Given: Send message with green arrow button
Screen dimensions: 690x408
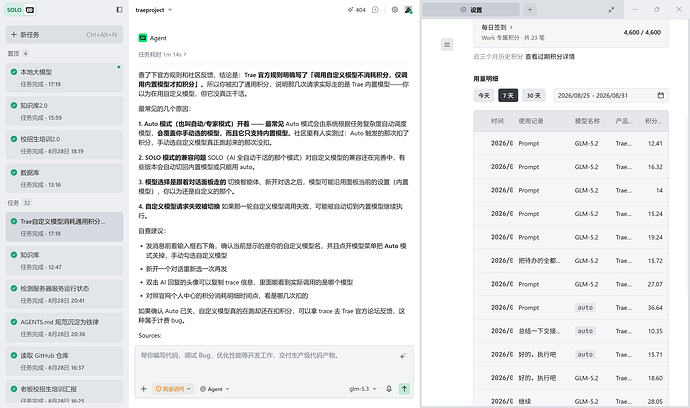Looking at the screenshot, I should (404, 389).
